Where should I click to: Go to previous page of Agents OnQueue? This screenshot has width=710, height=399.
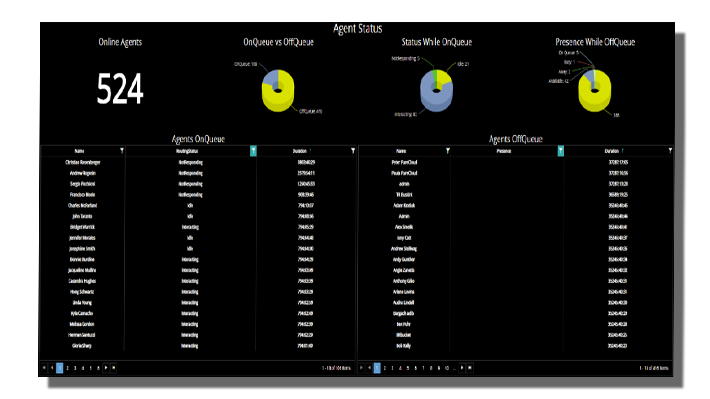coord(52,368)
